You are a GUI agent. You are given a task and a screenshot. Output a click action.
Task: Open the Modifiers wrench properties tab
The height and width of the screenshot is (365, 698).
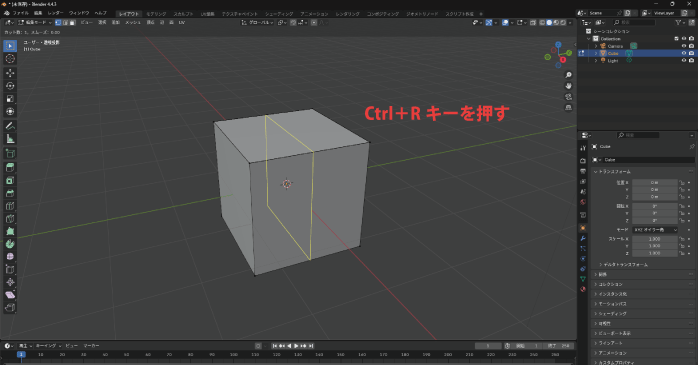583,238
